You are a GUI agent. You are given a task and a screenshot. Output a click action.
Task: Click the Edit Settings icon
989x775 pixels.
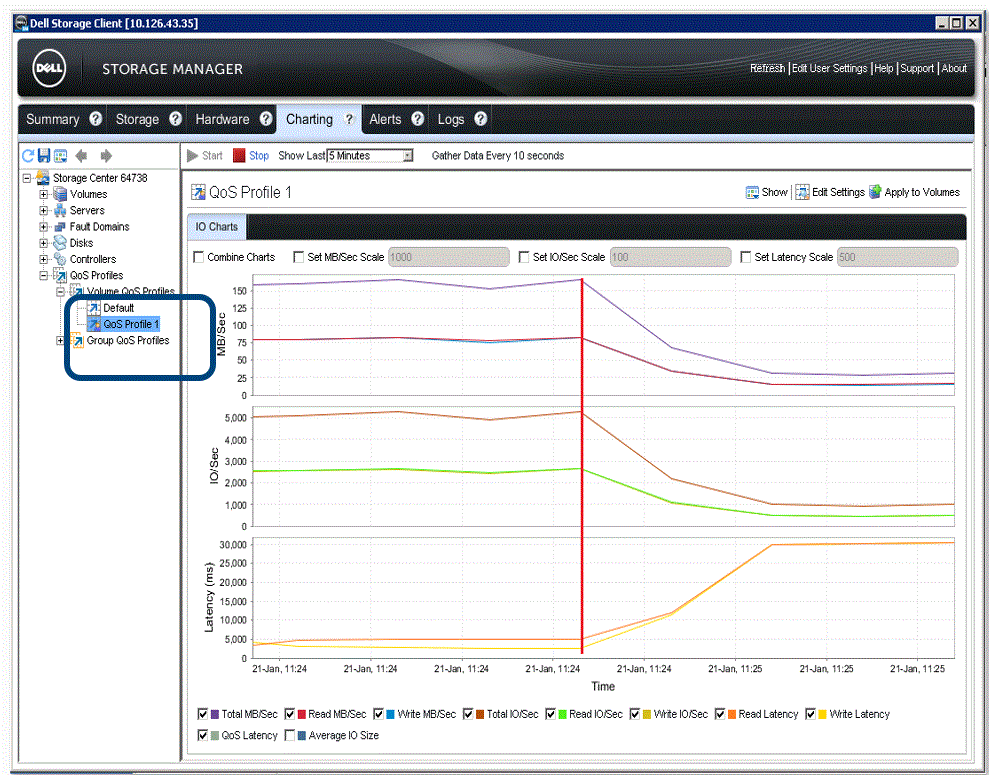point(802,192)
